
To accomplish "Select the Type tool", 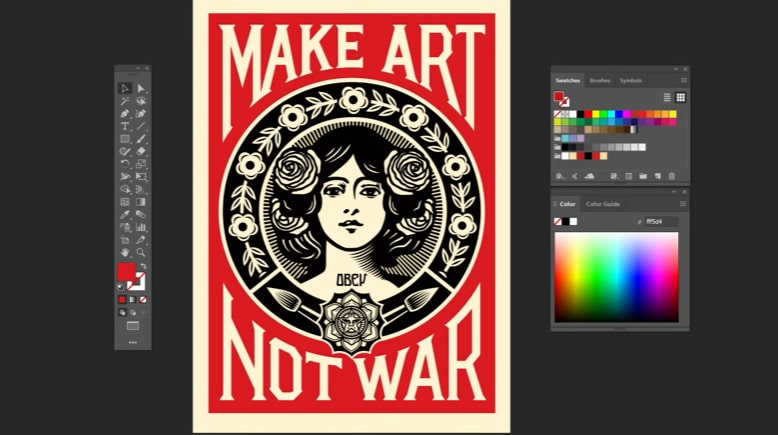I will point(125,126).
